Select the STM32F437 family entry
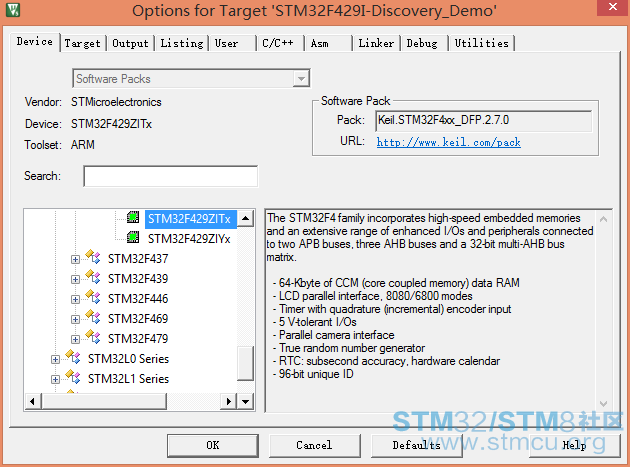The height and width of the screenshot is (467, 630). pyautogui.click(x=138, y=258)
